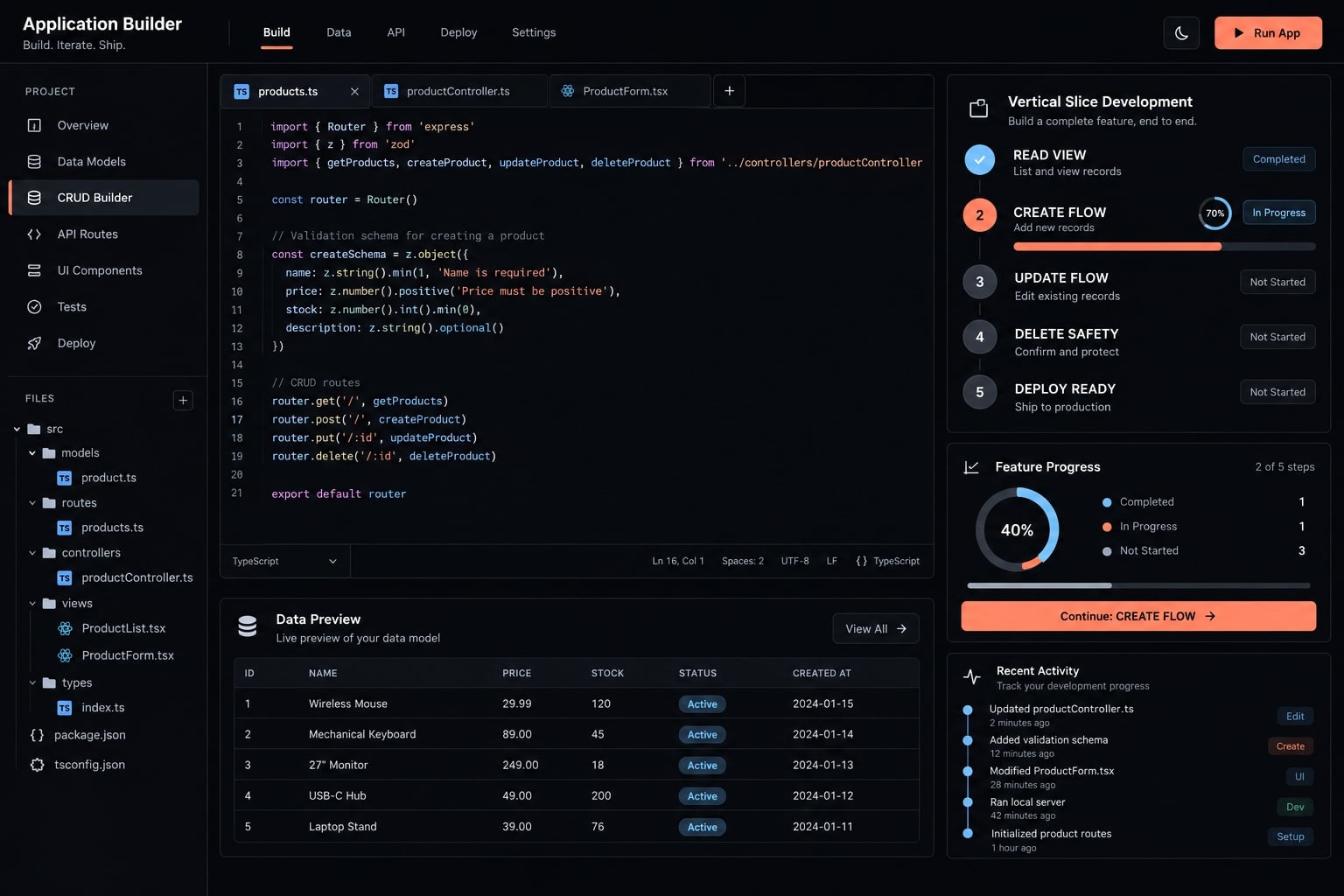The image size is (1344, 896).
Task: Click the ProductForm.tsx React icon in file tree
Action: (x=65, y=655)
